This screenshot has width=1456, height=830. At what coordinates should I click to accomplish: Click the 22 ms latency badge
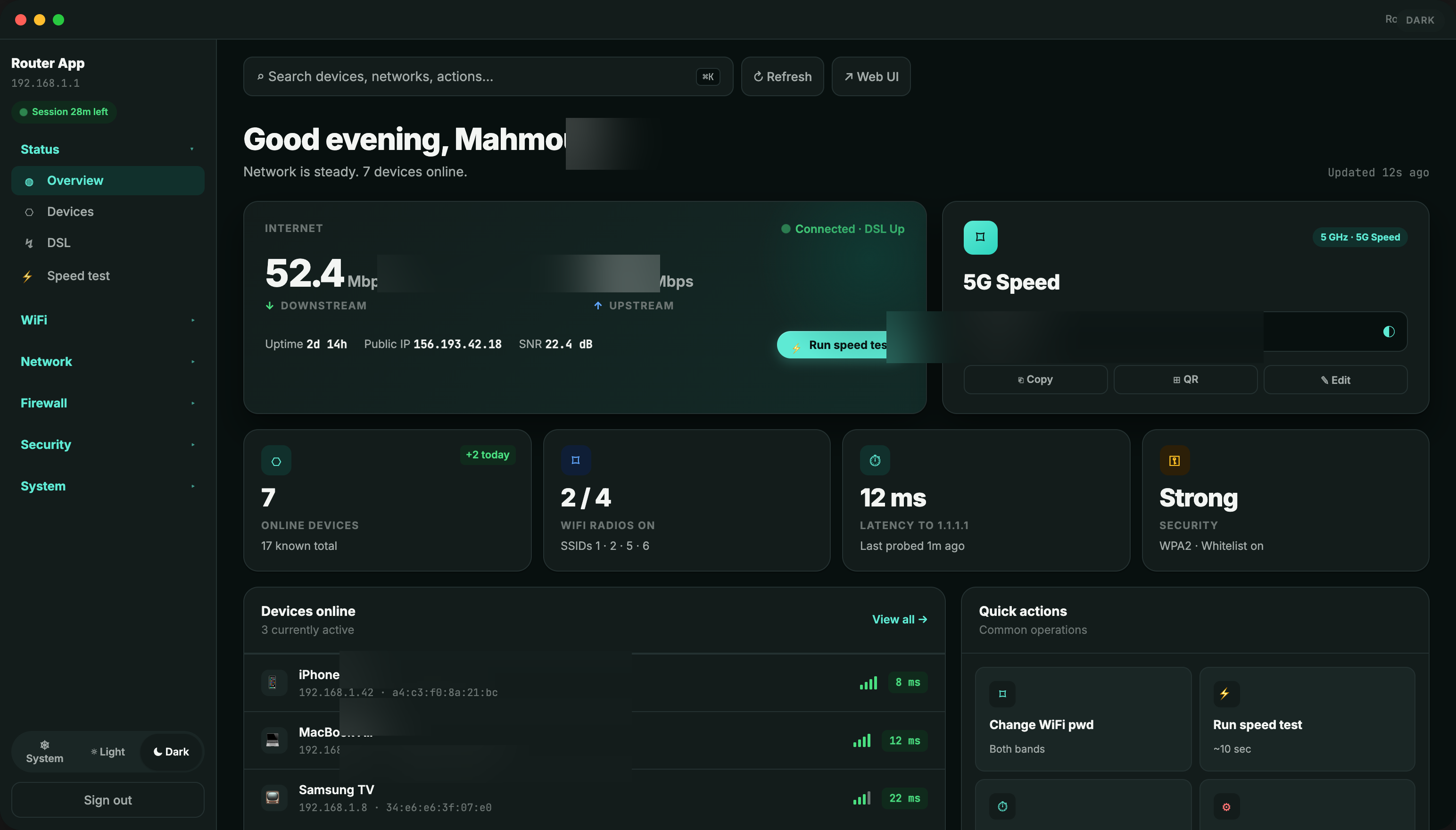(x=904, y=799)
